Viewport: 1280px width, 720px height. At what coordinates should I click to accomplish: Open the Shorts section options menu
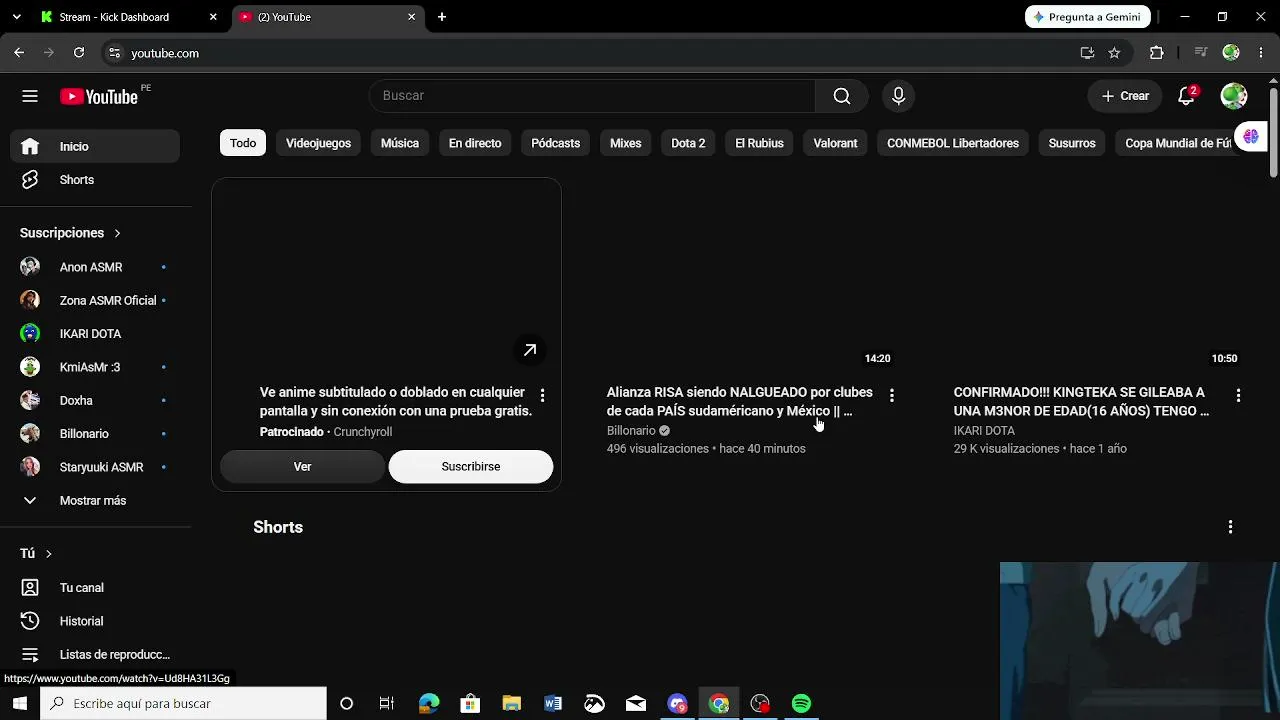1230,527
